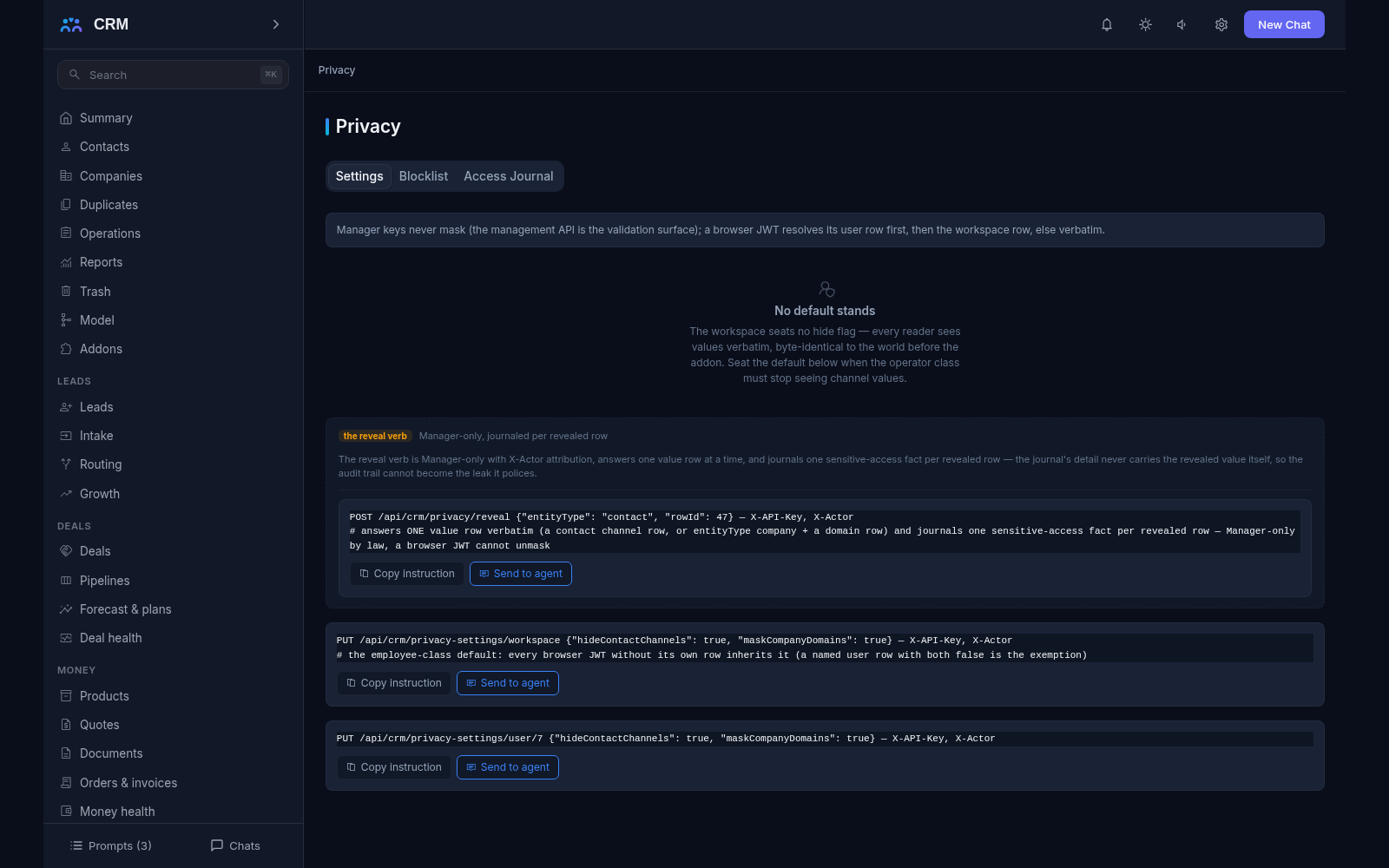This screenshot has height=868, width=1389.
Task: Go to Contacts page
Action: 173,147
